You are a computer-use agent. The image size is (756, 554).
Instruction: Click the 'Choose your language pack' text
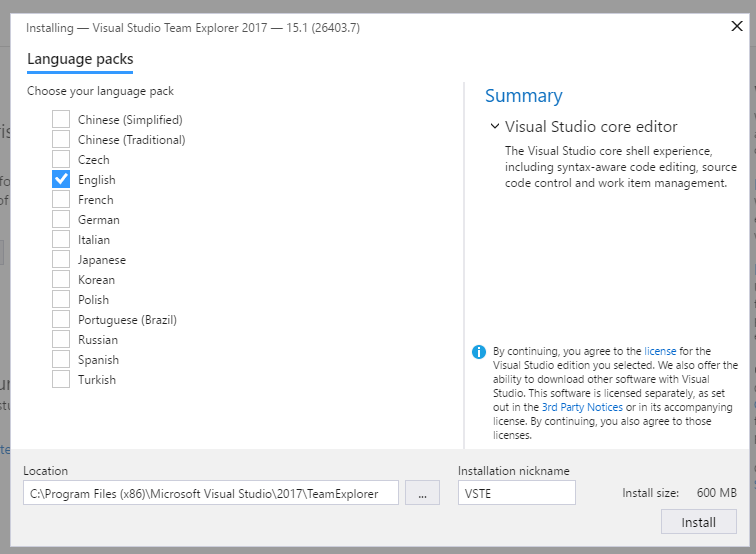coord(100,91)
